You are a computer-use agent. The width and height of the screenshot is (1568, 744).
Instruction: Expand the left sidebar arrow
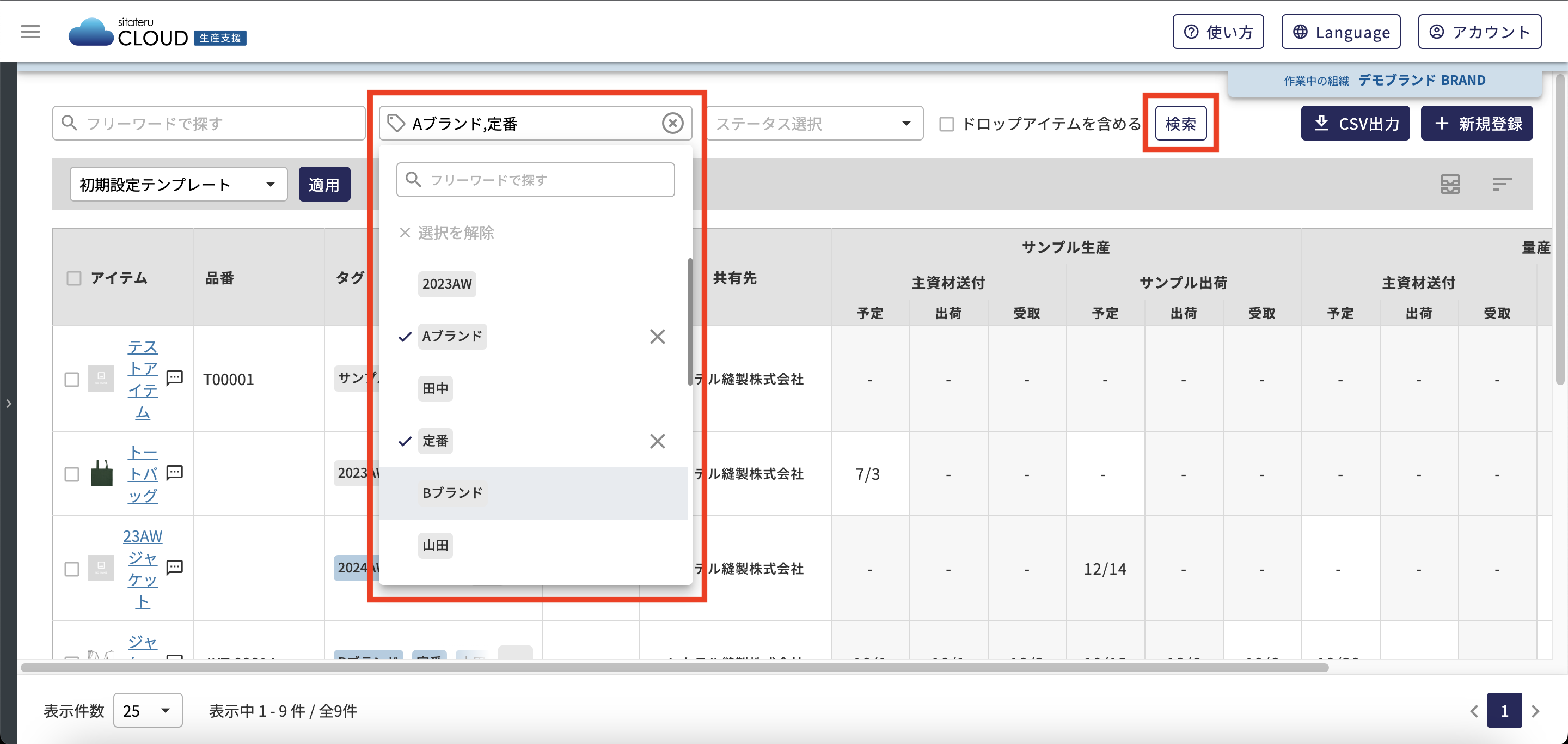click(9, 403)
